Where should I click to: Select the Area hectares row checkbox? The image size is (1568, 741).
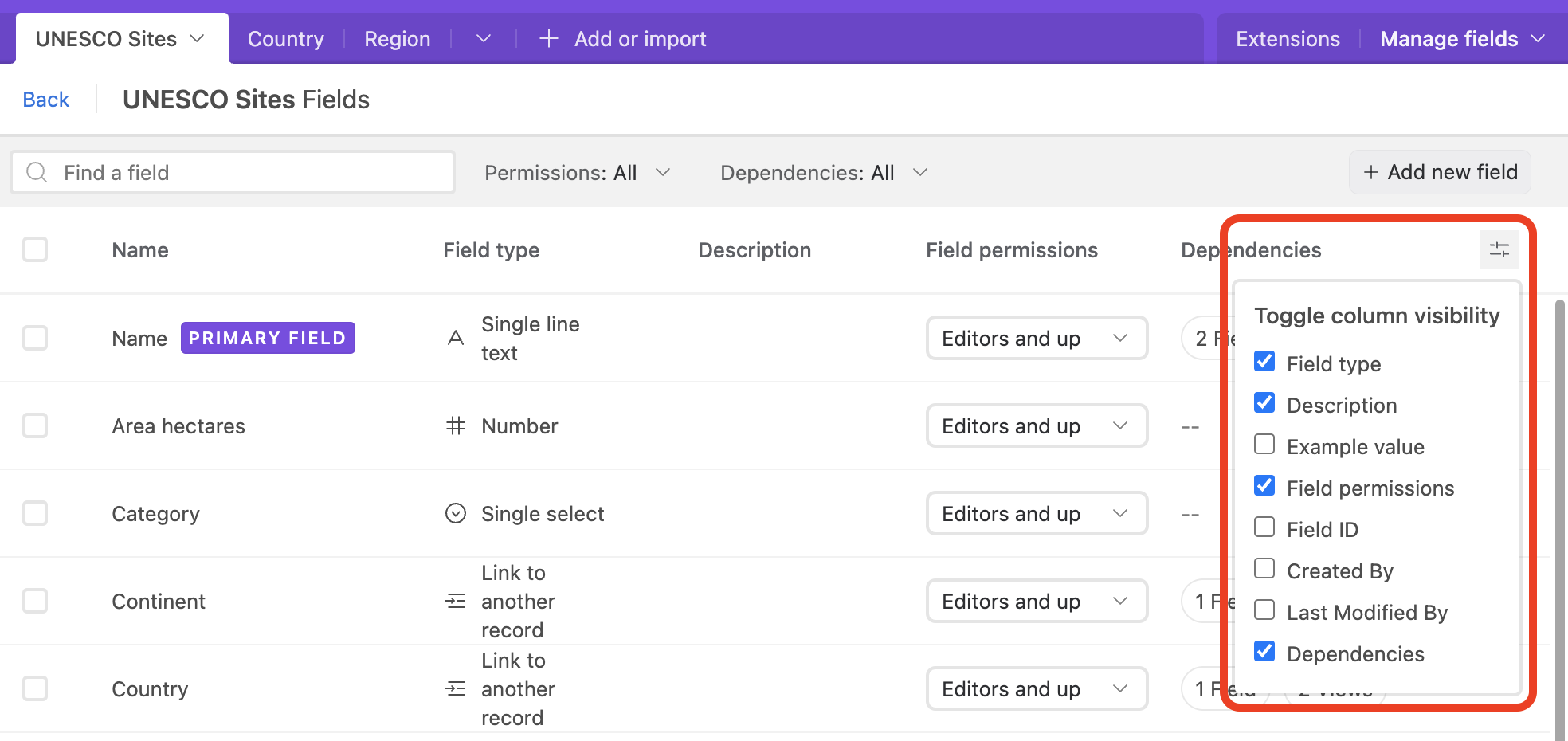[35, 425]
